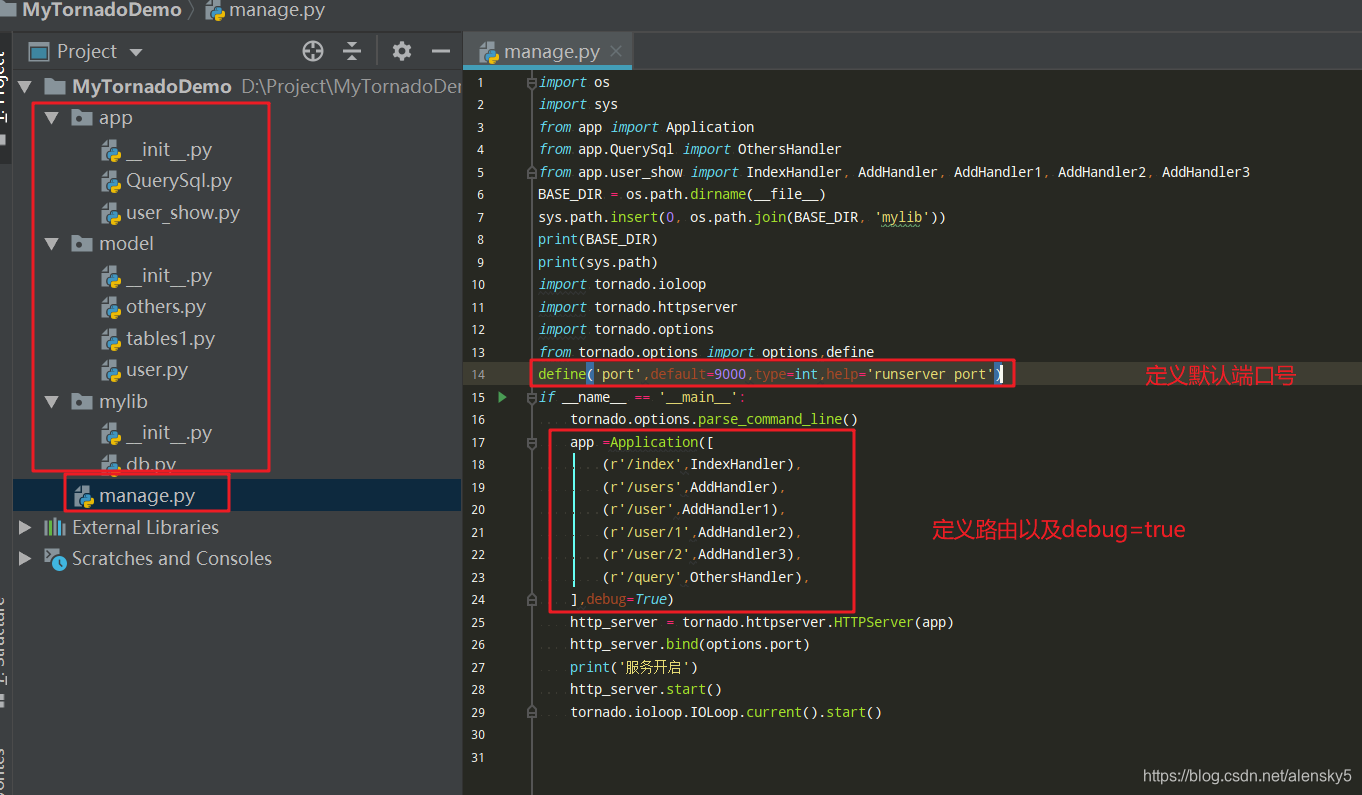Select others.py file
The height and width of the screenshot is (795, 1362).
click(166, 307)
